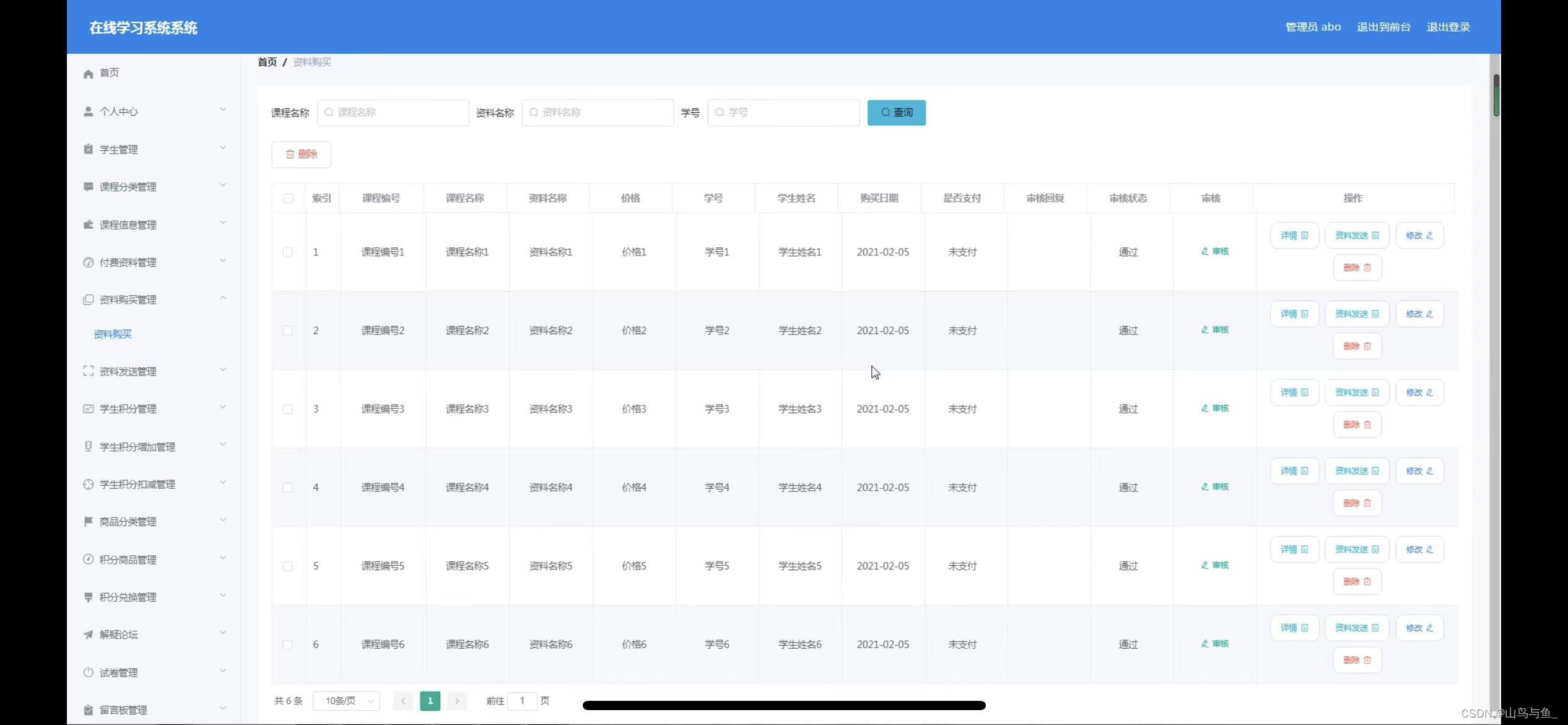Click the 查询 search button
The width and height of the screenshot is (1568, 725).
[896, 113]
